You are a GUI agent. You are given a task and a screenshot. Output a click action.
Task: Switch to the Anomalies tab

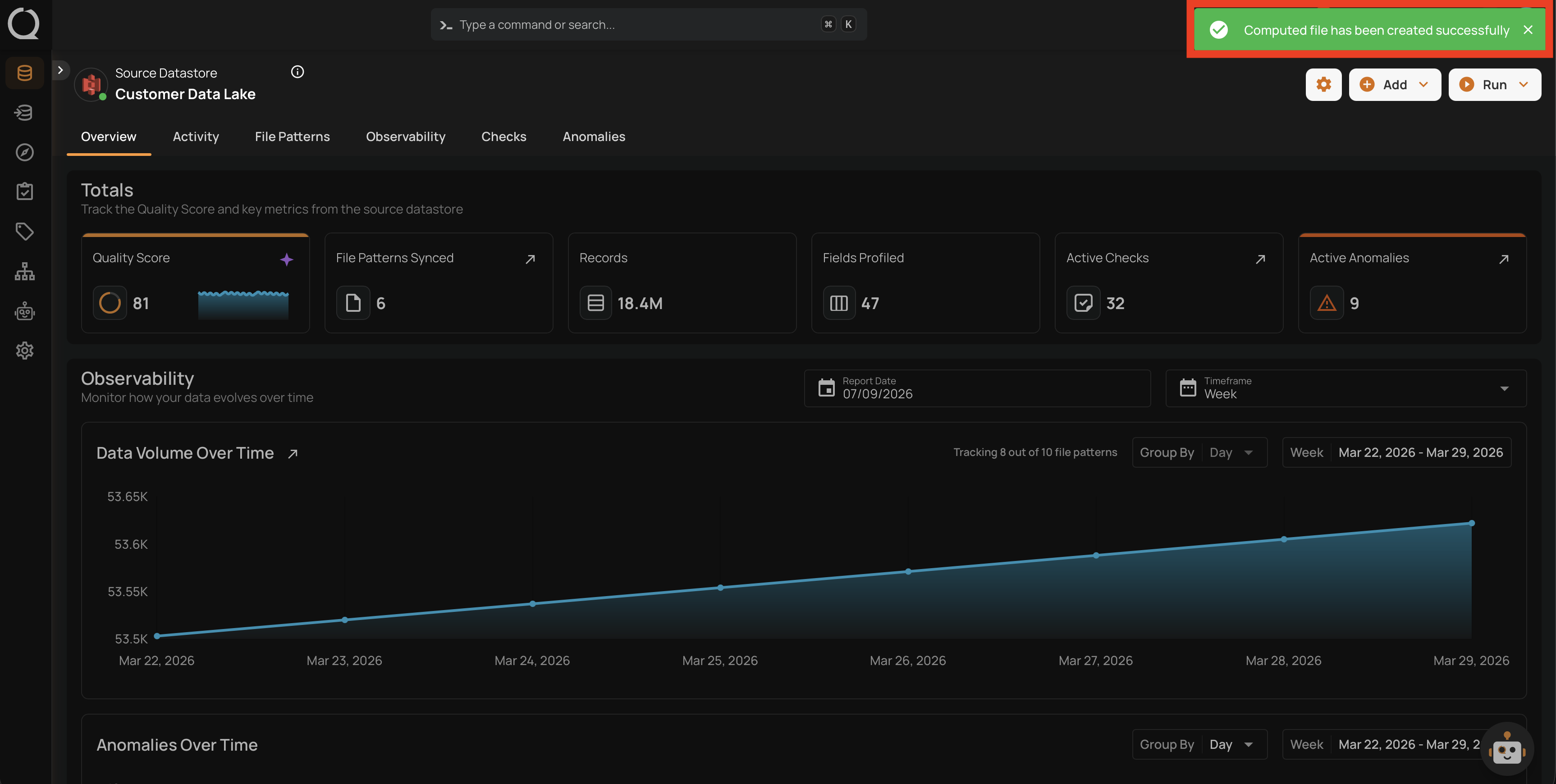(594, 137)
